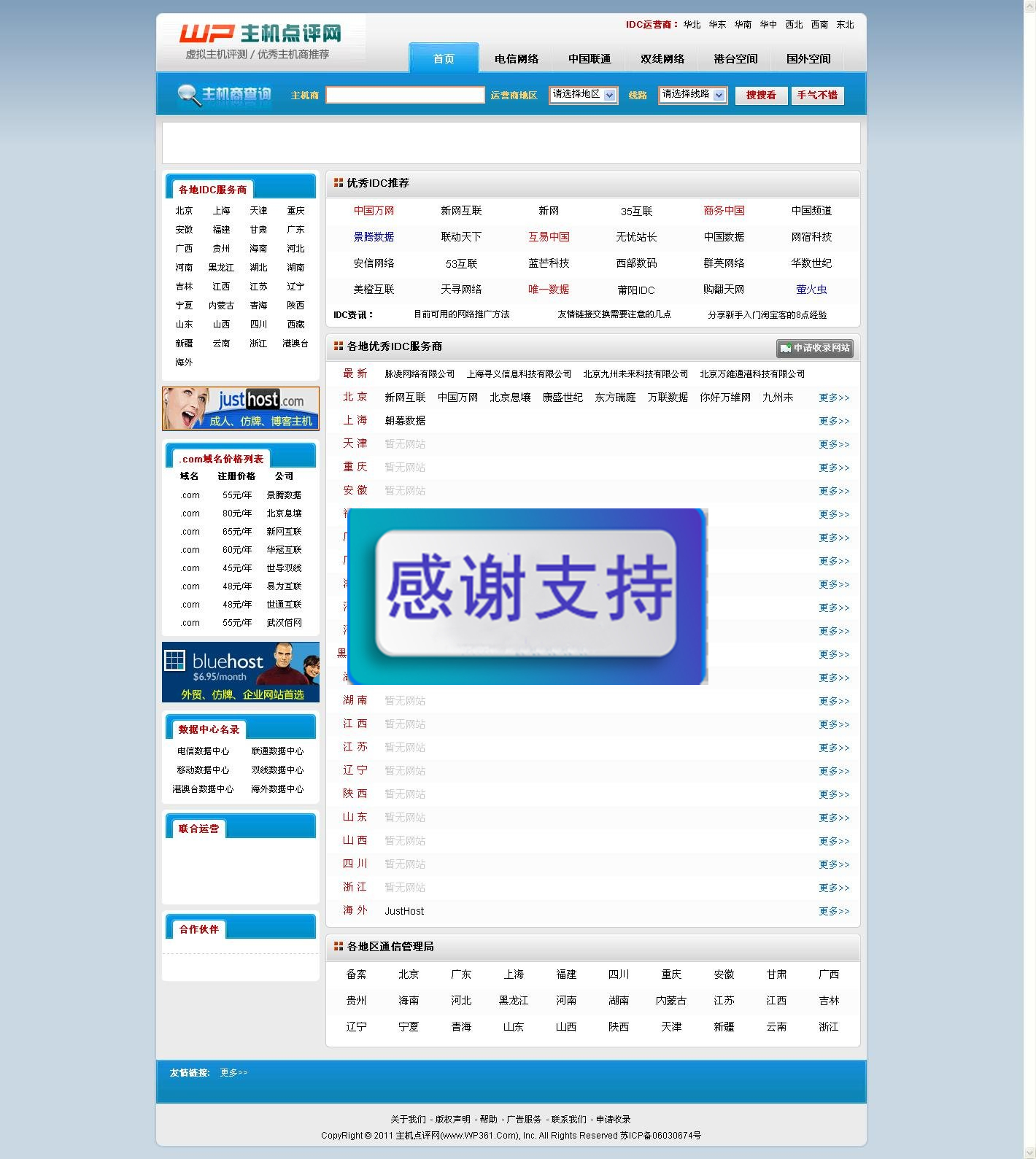The width and height of the screenshot is (1036, 1159).
Task: Open the 线路 line-type dropdown
Action: tap(692, 95)
